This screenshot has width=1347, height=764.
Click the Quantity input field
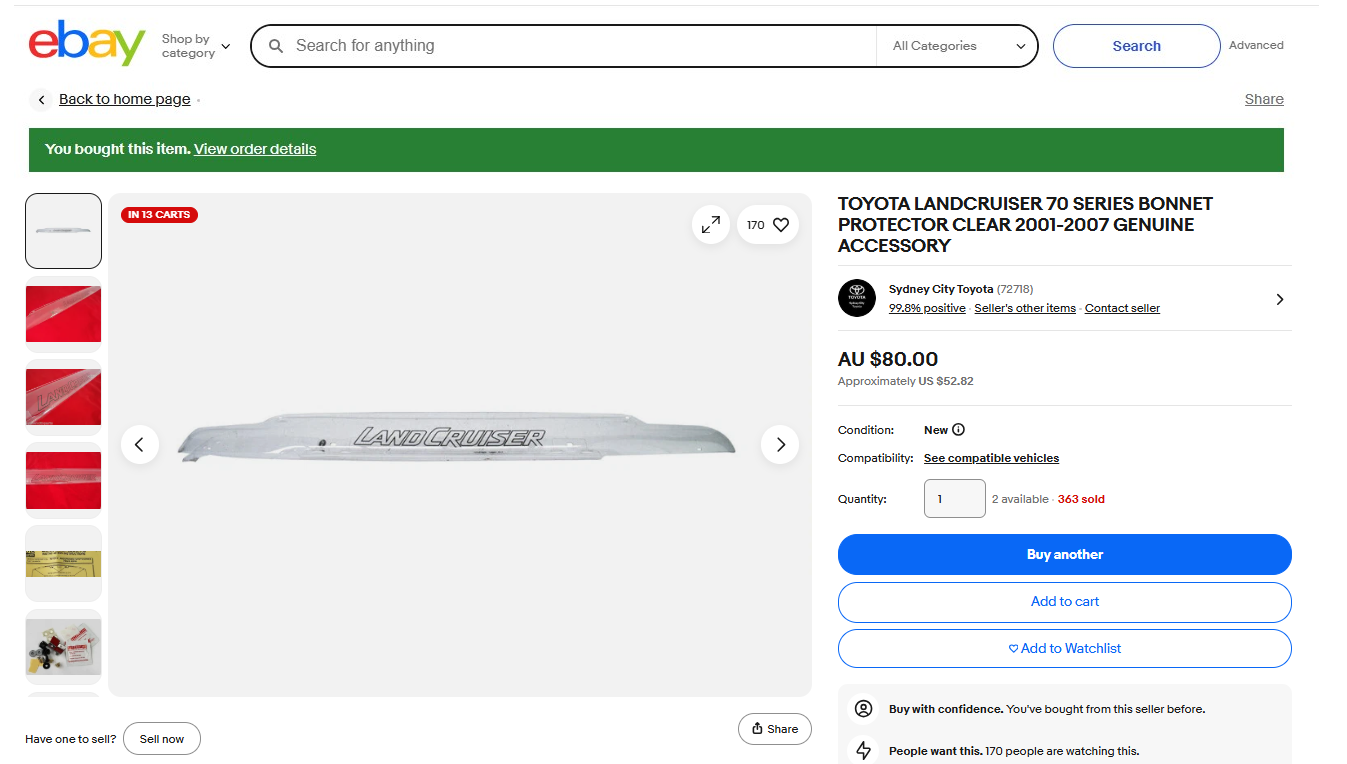tap(954, 499)
